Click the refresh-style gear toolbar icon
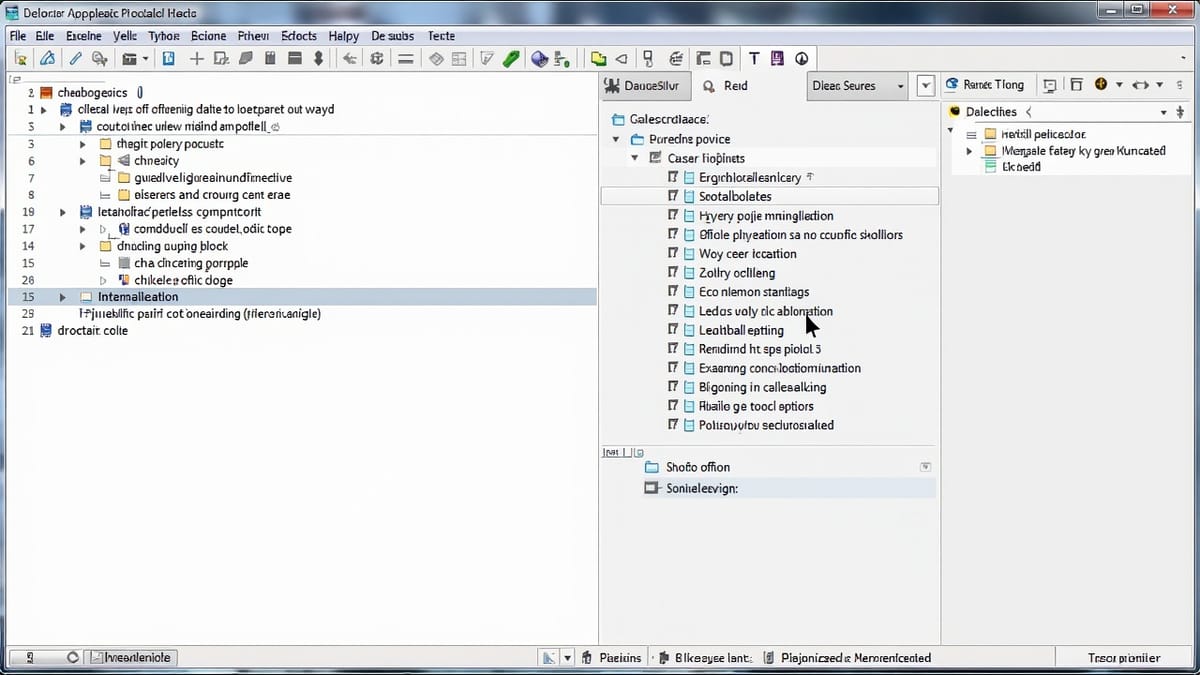This screenshot has height=675, width=1200. [x=376, y=59]
